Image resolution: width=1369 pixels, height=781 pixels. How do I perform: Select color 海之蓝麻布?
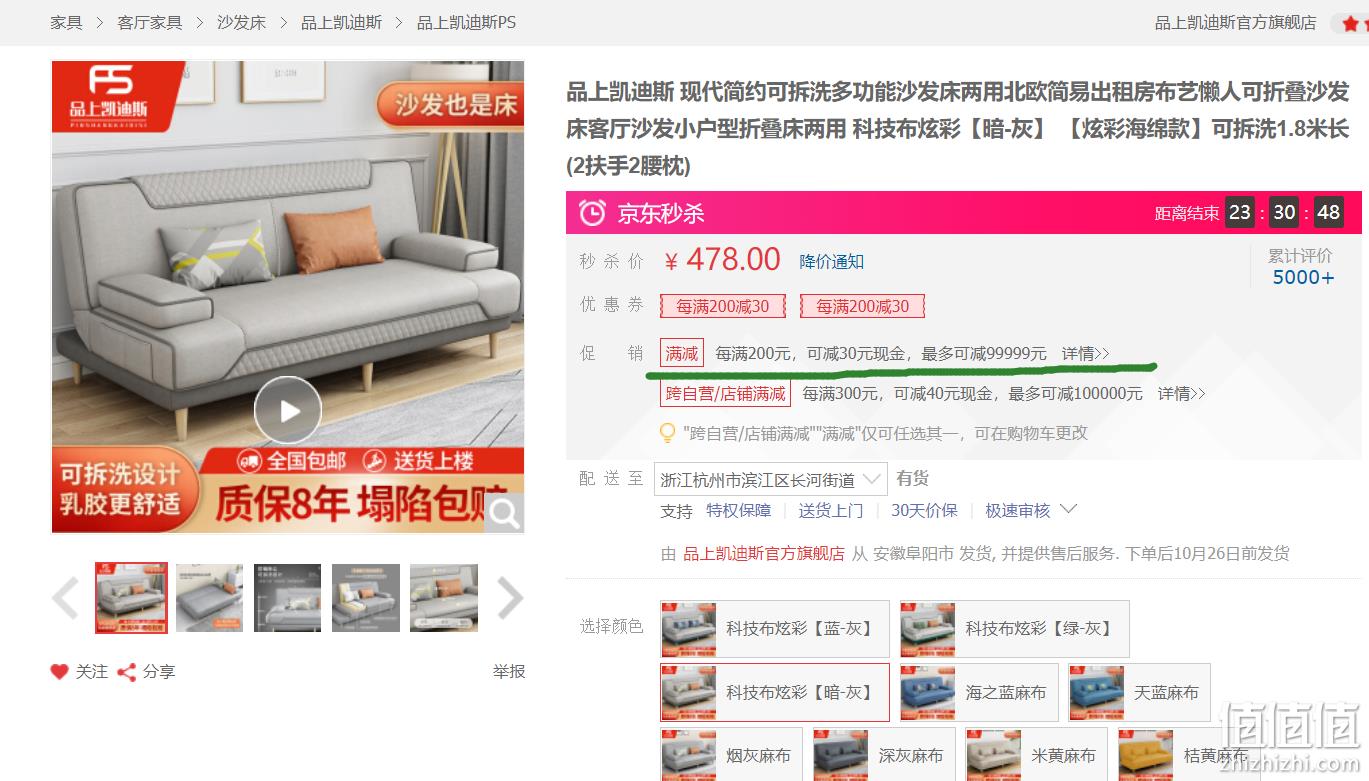point(979,692)
